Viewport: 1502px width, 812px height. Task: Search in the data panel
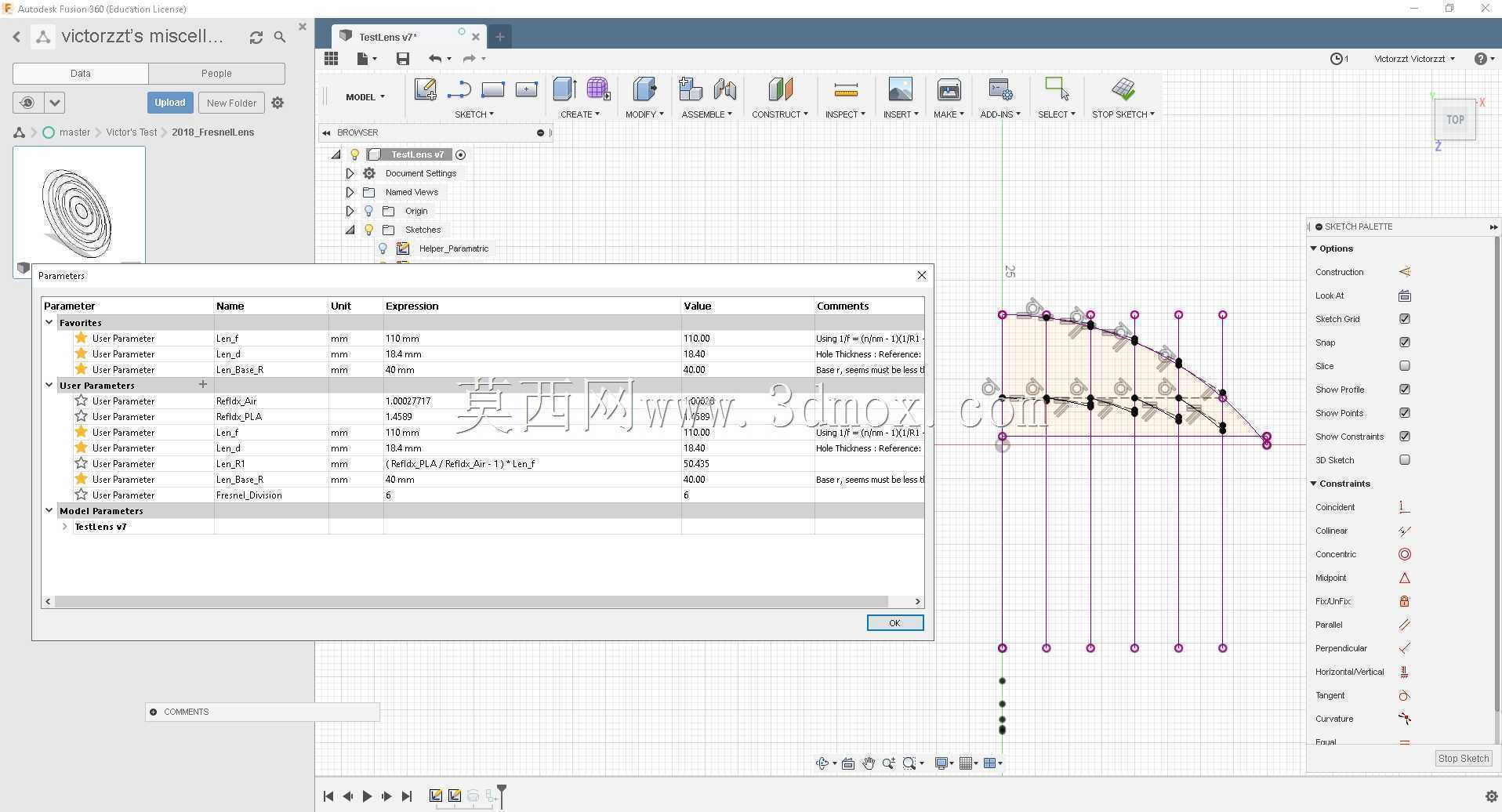pyautogui.click(x=280, y=37)
